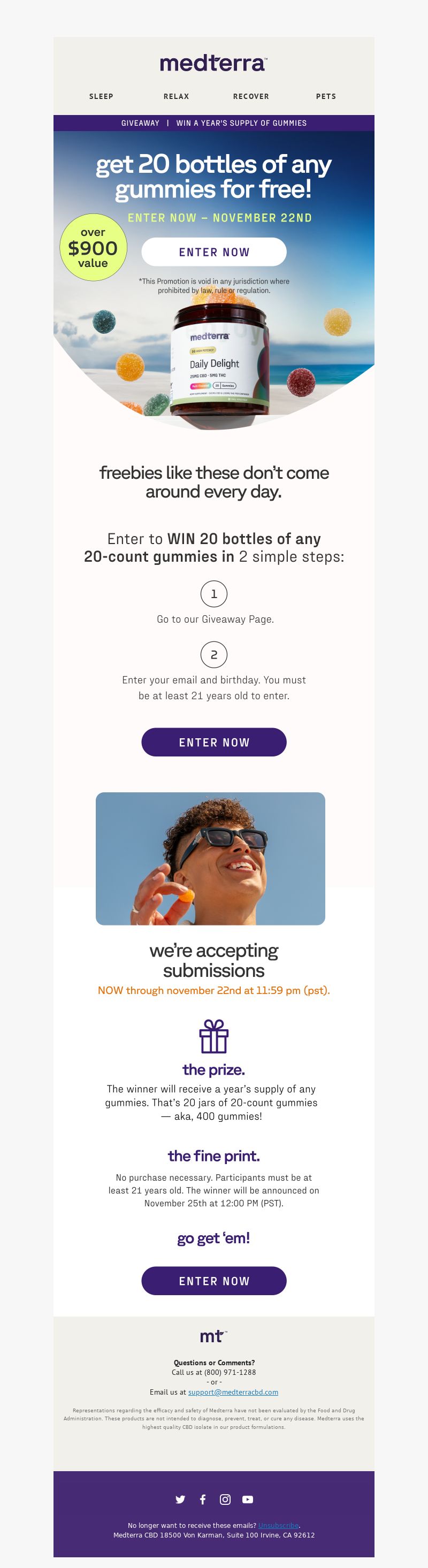Click ENTER NOW below the two steps
The width and height of the screenshot is (428, 1568).
(213, 742)
